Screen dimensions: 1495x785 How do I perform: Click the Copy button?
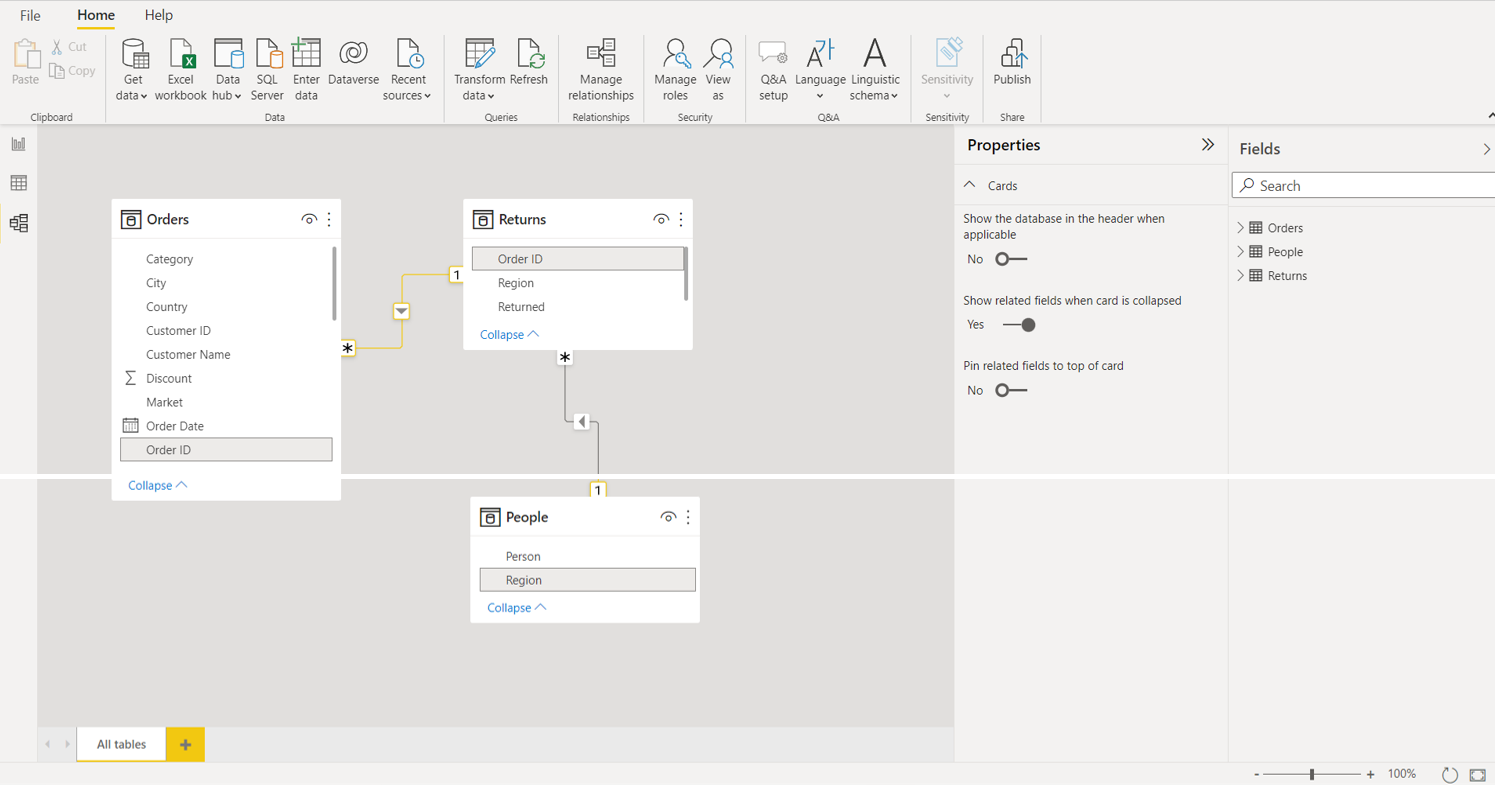pyautogui.click(x=72, y=71)
